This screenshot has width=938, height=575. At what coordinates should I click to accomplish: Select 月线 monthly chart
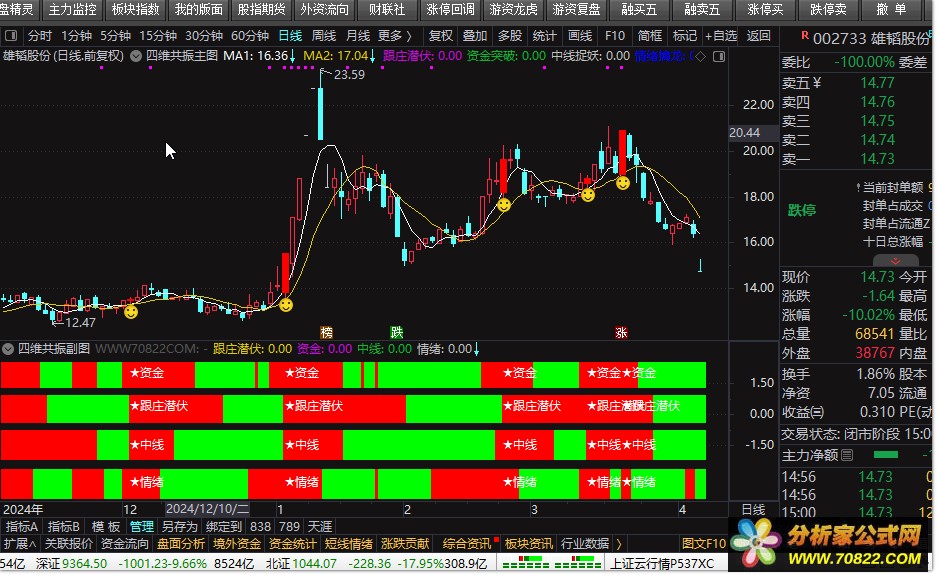(358, 36)
